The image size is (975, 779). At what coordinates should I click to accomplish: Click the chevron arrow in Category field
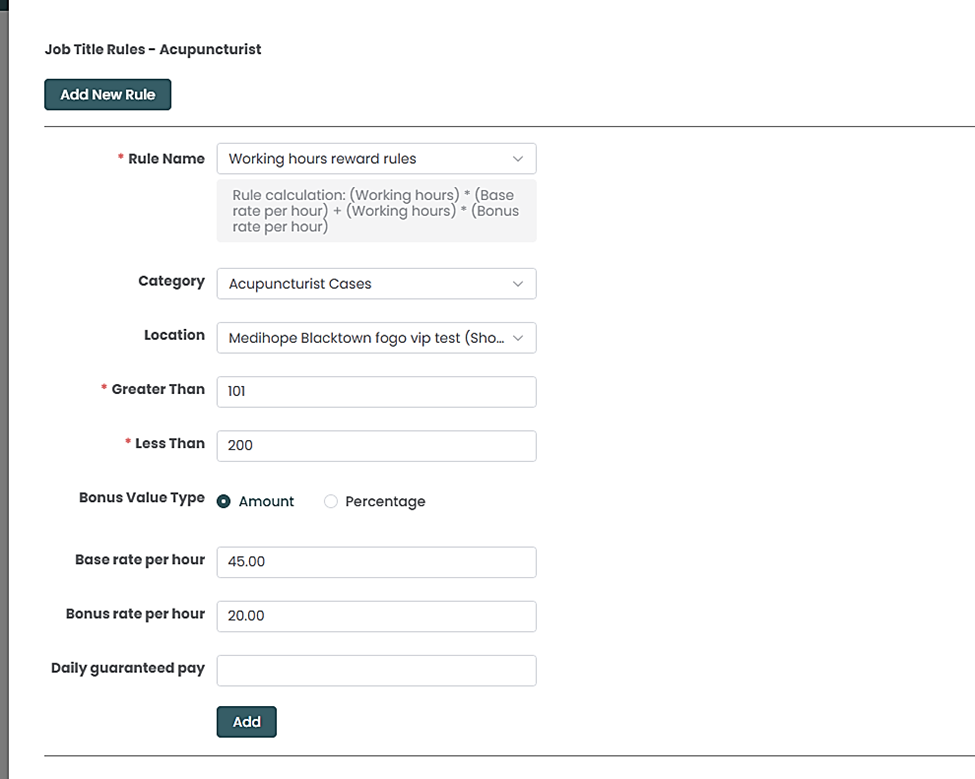click(x=517, y=284)
